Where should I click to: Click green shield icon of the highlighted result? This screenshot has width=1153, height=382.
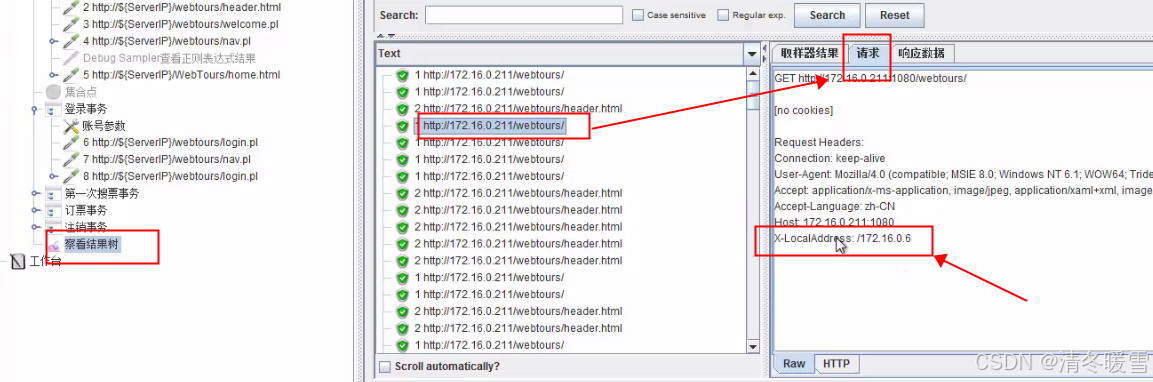coord(402,126)
